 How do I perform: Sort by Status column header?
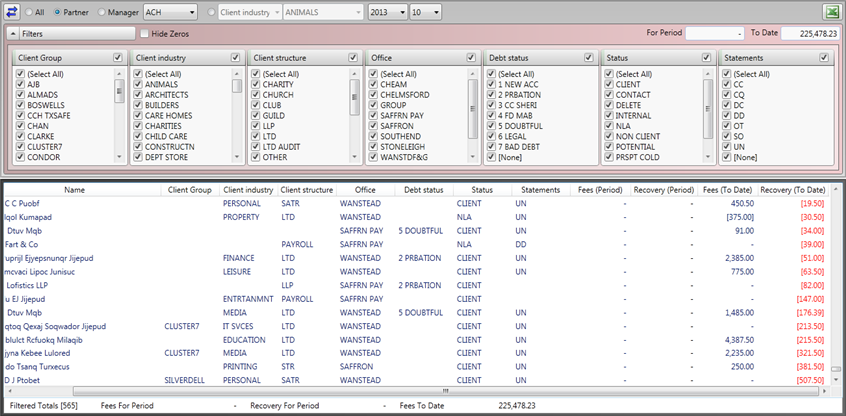(482, 190)
